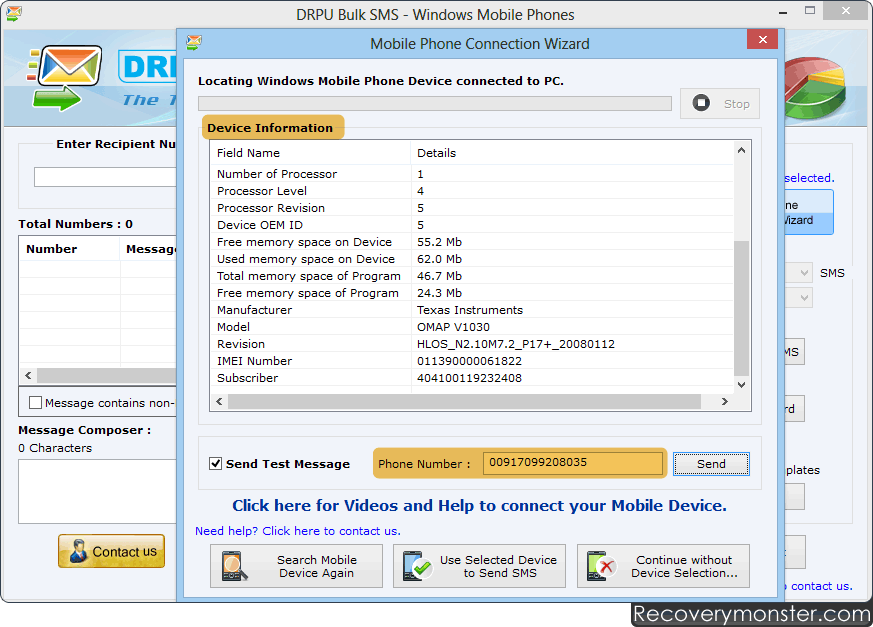Click the vertical scrollbar thumb in device list

(741, 308)
